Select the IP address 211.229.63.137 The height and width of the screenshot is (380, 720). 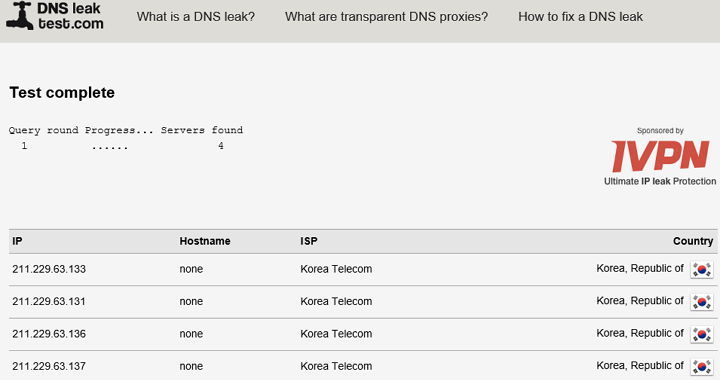pos(49,366)
